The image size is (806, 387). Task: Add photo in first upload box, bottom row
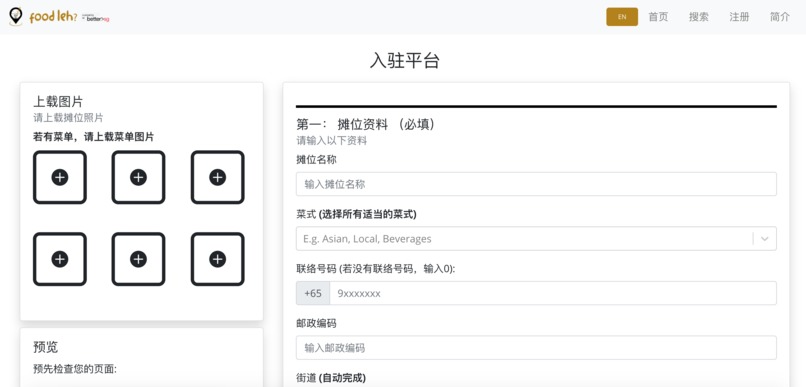coord(60,259)
